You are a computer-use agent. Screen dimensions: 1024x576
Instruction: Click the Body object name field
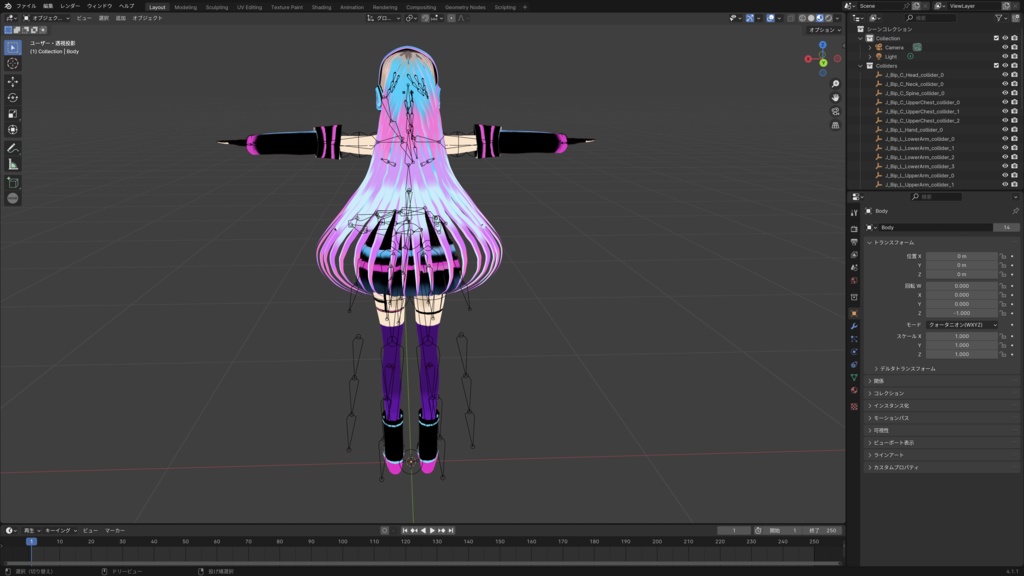[x=935, y=227]
